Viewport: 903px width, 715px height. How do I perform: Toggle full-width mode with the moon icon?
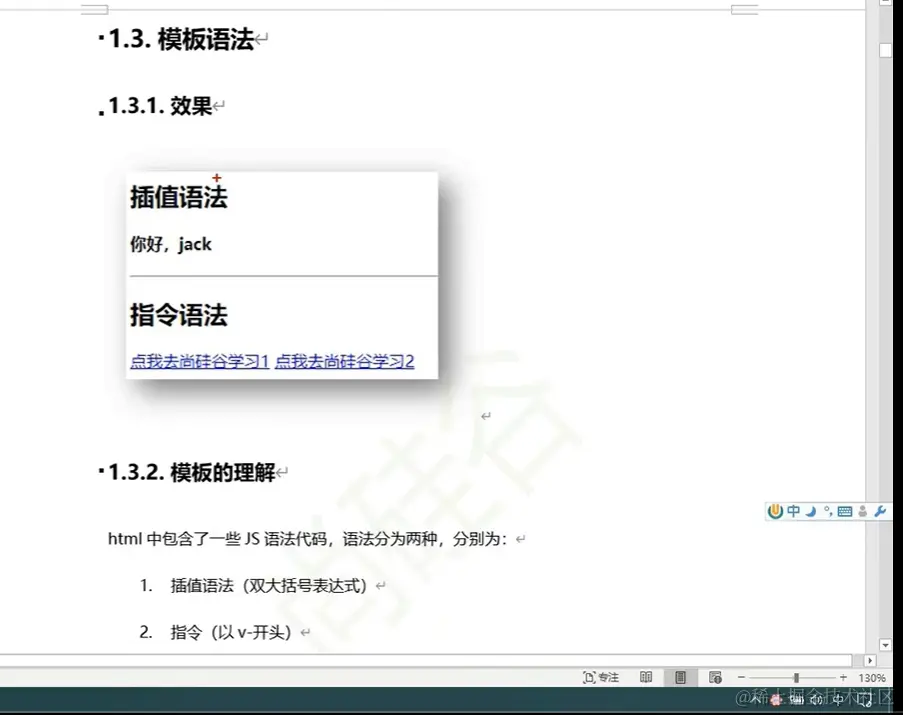[x=810, y=511]
